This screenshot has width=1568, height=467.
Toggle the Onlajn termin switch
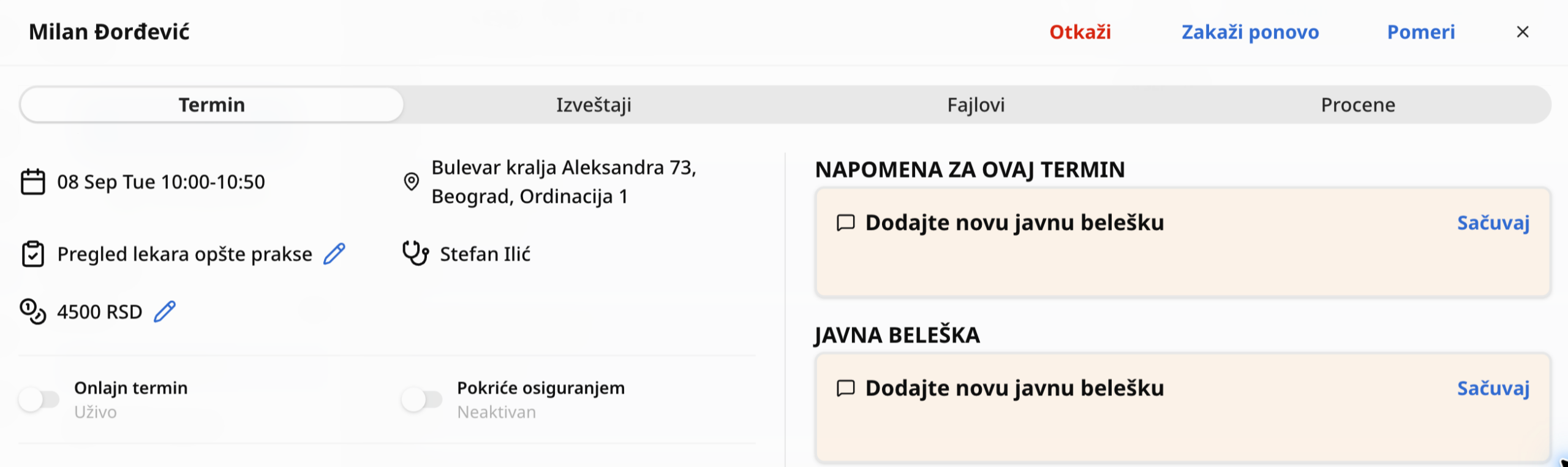point(39,400)
